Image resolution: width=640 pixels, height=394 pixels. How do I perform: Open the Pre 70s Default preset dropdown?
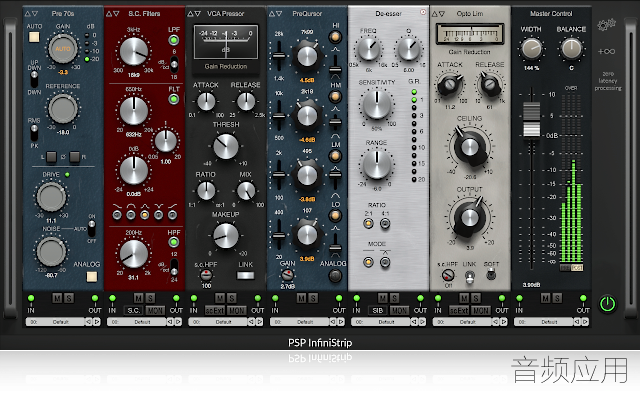point(56,322)
